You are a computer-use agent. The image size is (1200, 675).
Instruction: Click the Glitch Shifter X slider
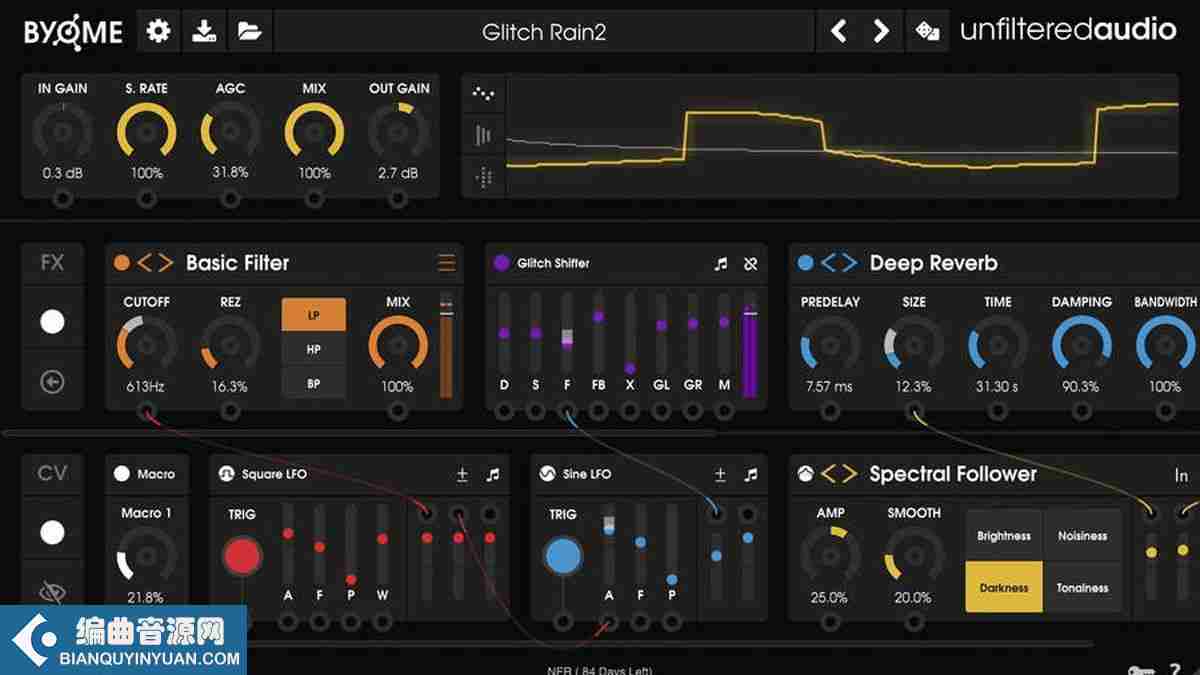pos(630,331)
